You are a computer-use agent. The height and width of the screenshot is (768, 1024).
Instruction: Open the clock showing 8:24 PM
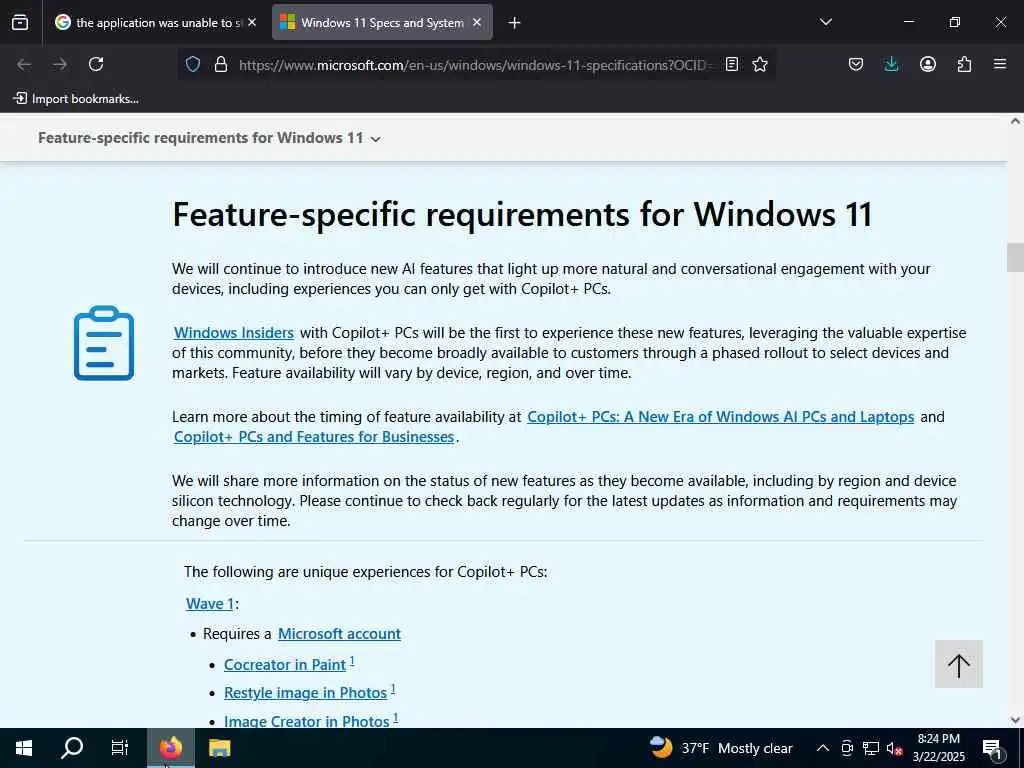(x=938, y=748)
